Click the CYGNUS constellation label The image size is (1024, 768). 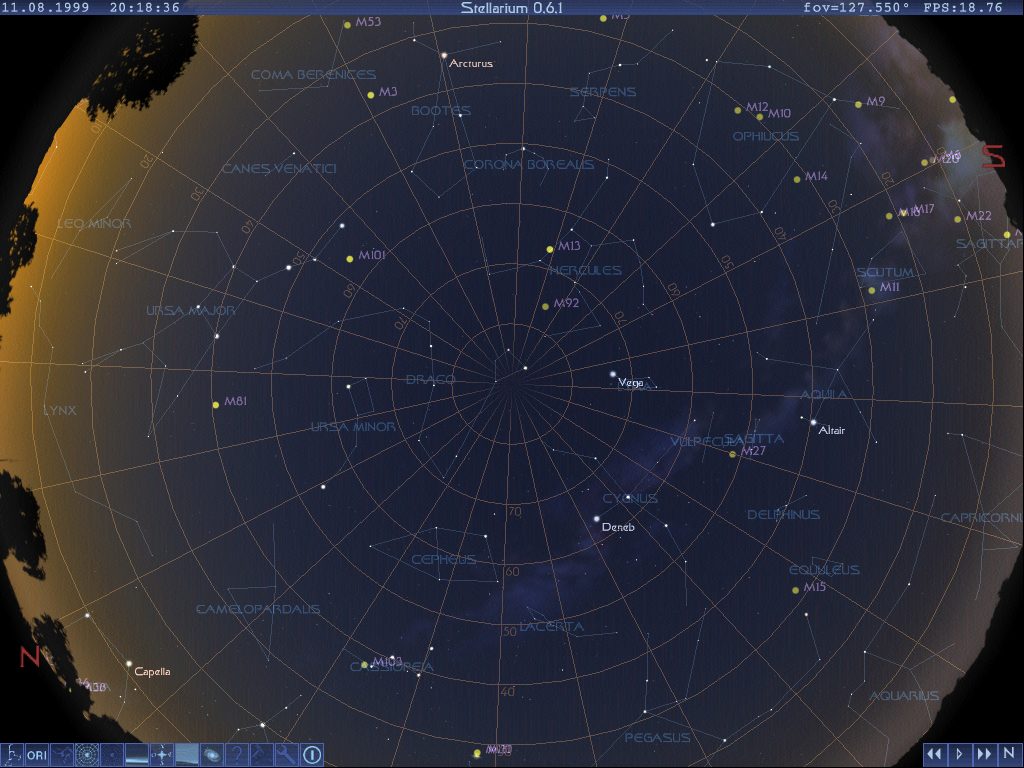(630, 498)
